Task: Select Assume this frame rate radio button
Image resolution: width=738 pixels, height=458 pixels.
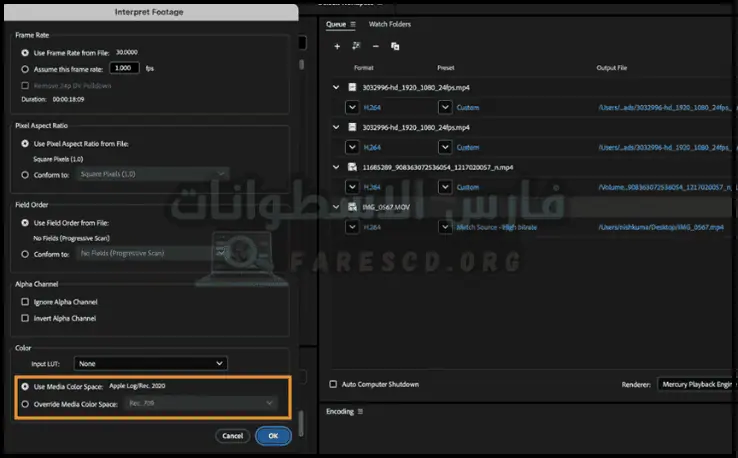Action: coord(25,69)
